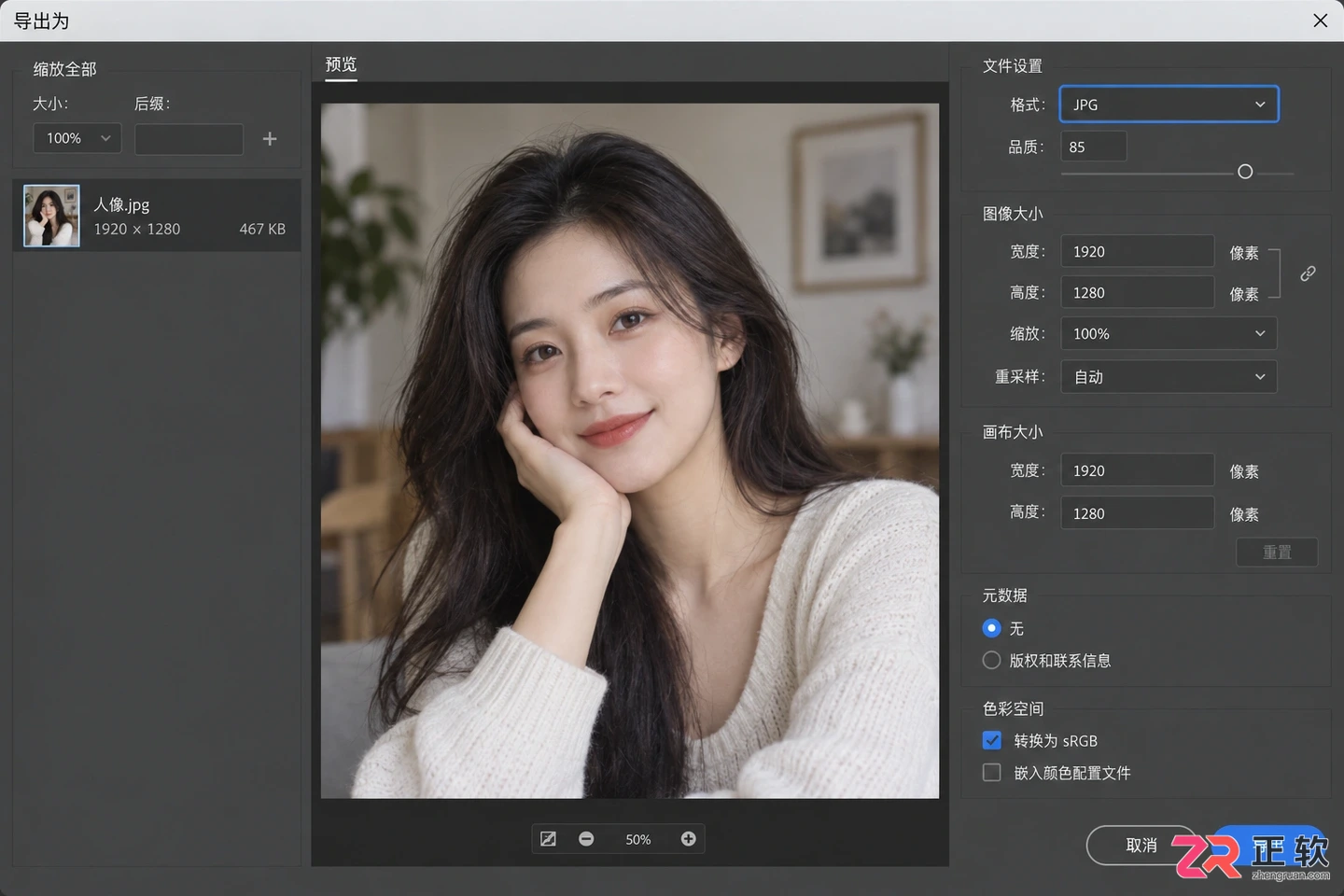Viewport: 1344px width, 896px height.
Task: Click the 人像.jpg file name
Action: 121,204
